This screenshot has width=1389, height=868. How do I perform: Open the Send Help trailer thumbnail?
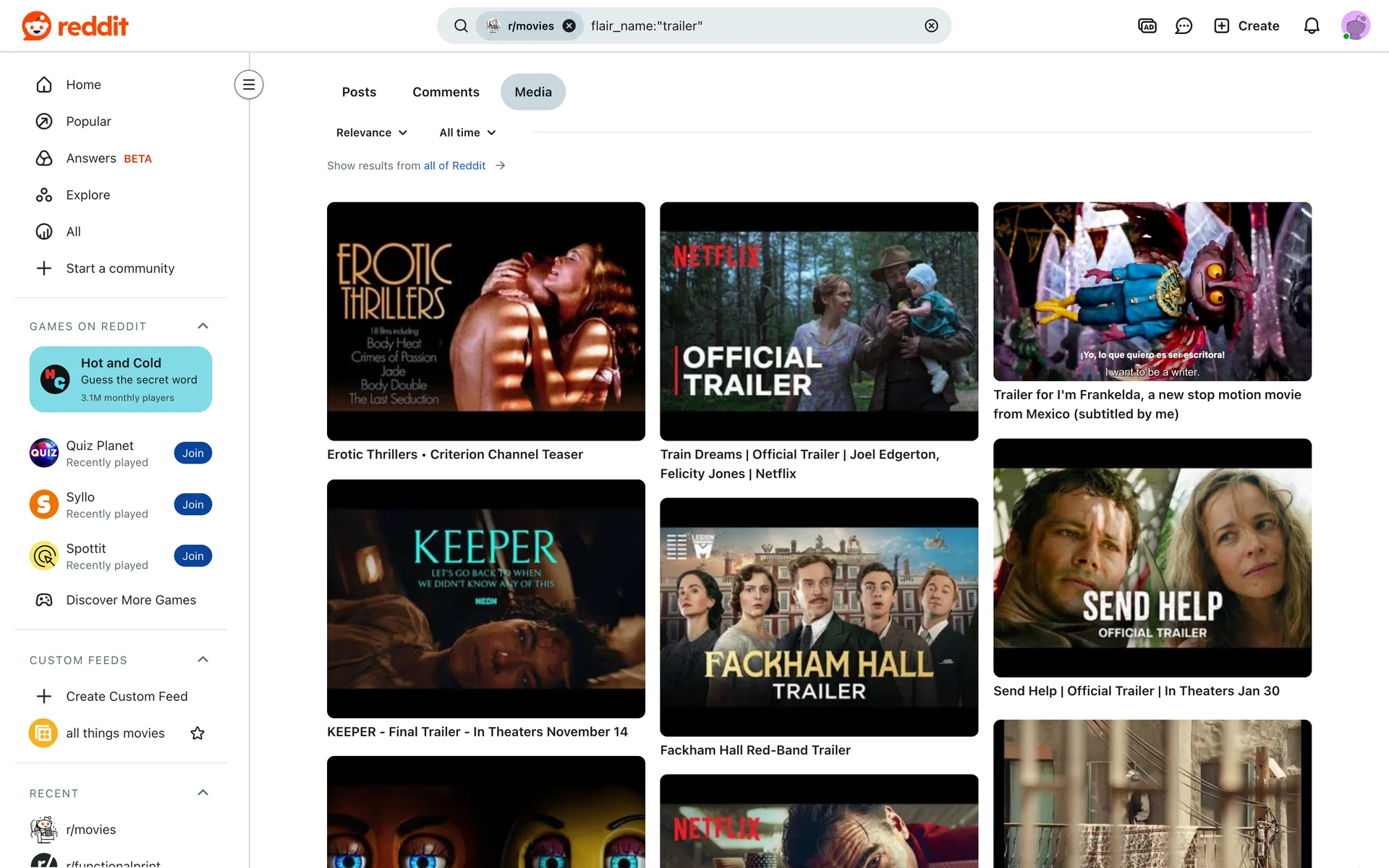click(1152, 557)
